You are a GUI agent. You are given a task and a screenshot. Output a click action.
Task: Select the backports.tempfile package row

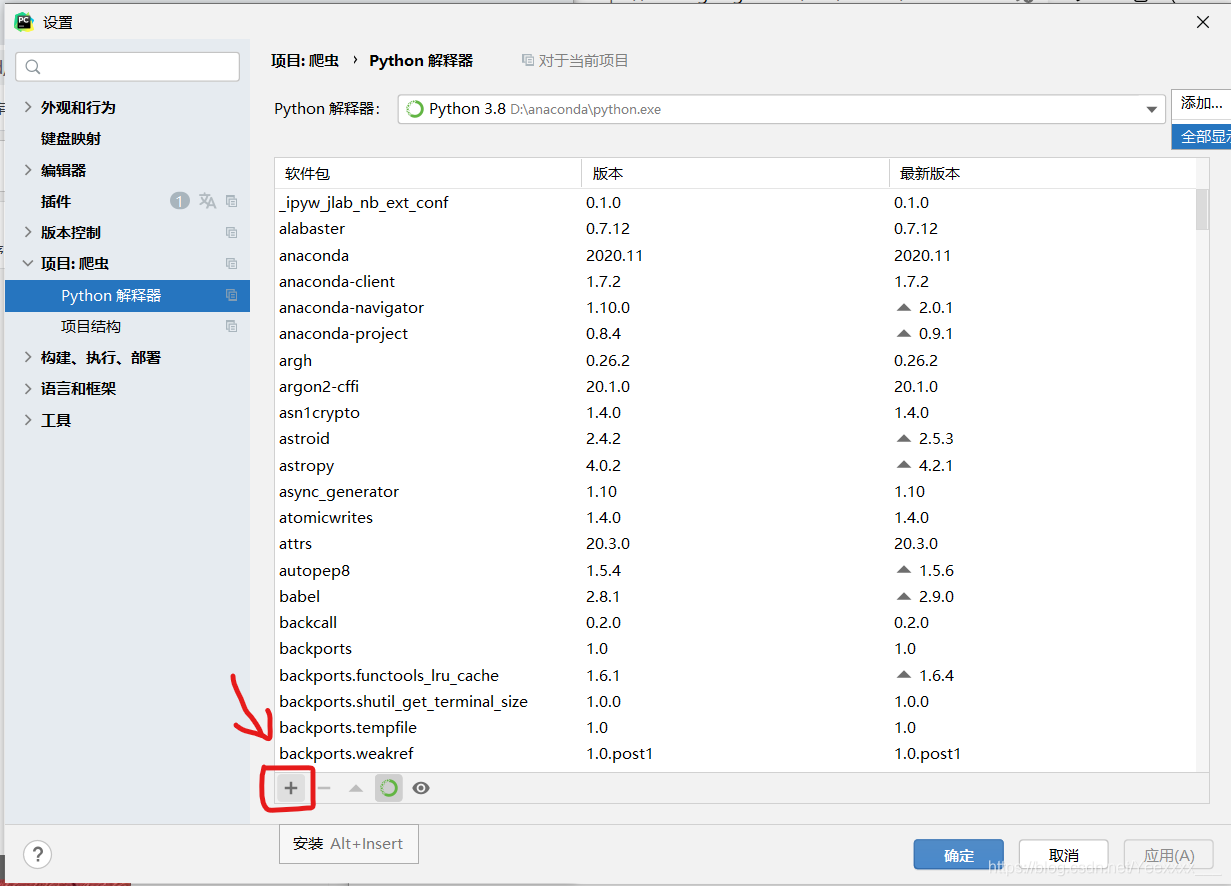[735, 727]
